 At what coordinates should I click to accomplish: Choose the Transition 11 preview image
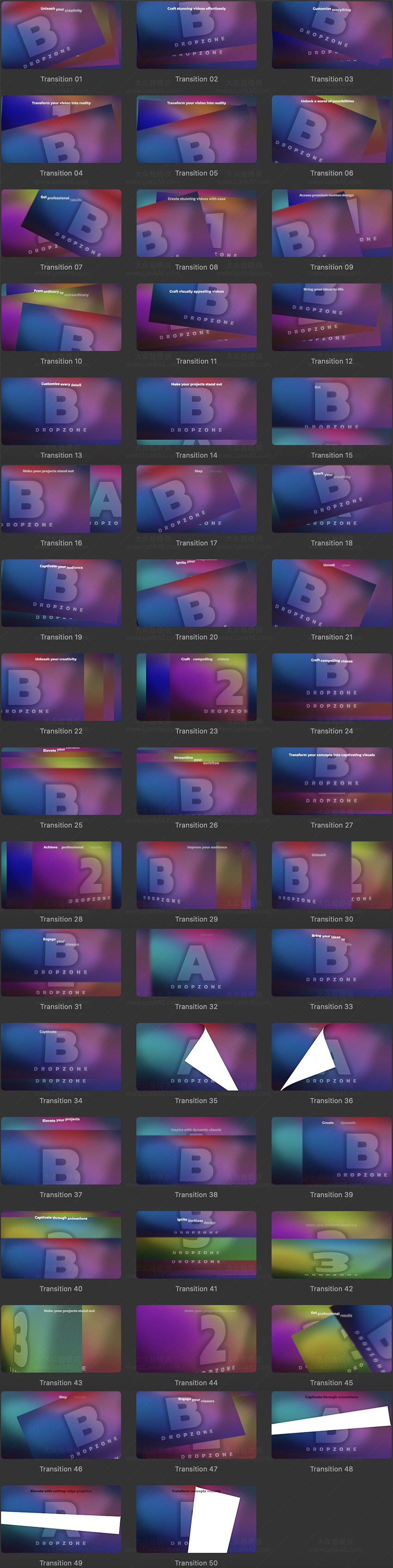[196, 317]
